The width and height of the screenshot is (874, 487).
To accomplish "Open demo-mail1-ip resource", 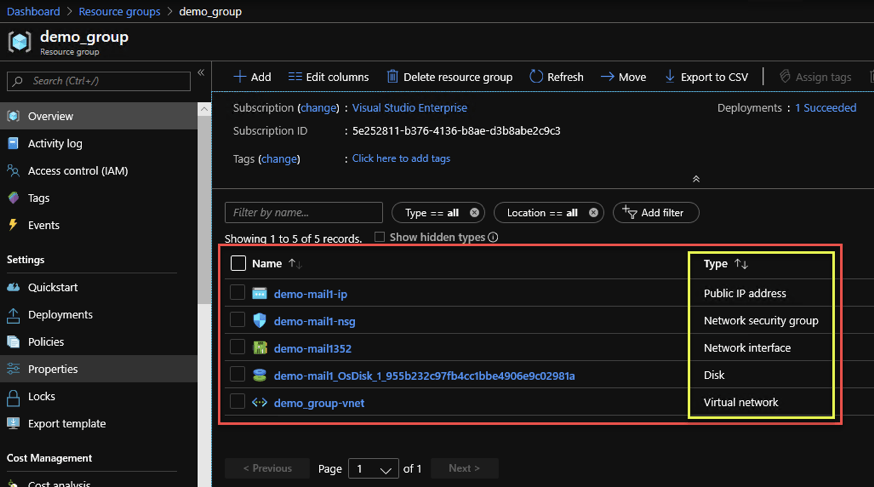I will [x=310, y=294].
